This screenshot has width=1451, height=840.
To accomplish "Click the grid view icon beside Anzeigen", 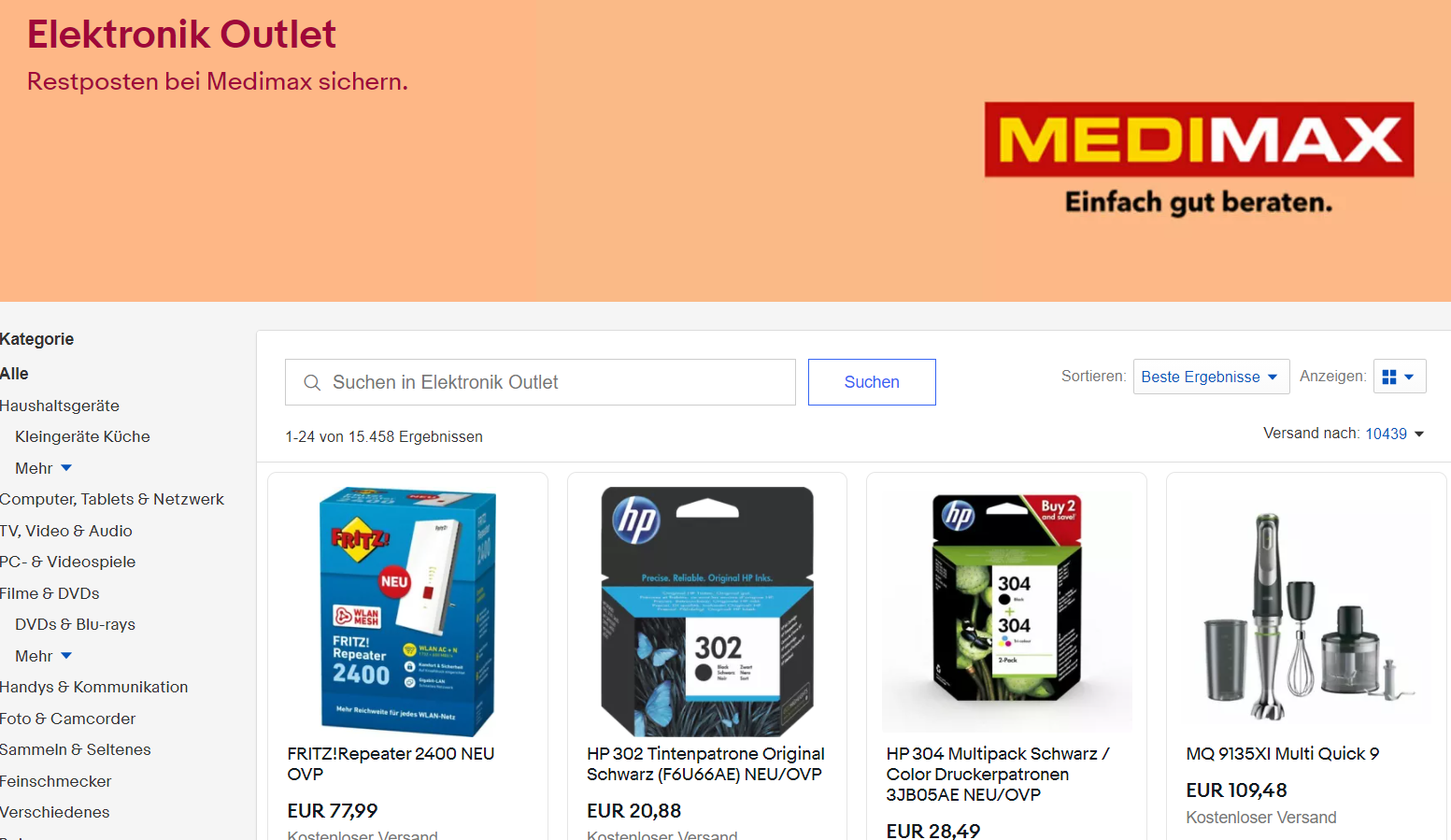I will coord(1400,377).
